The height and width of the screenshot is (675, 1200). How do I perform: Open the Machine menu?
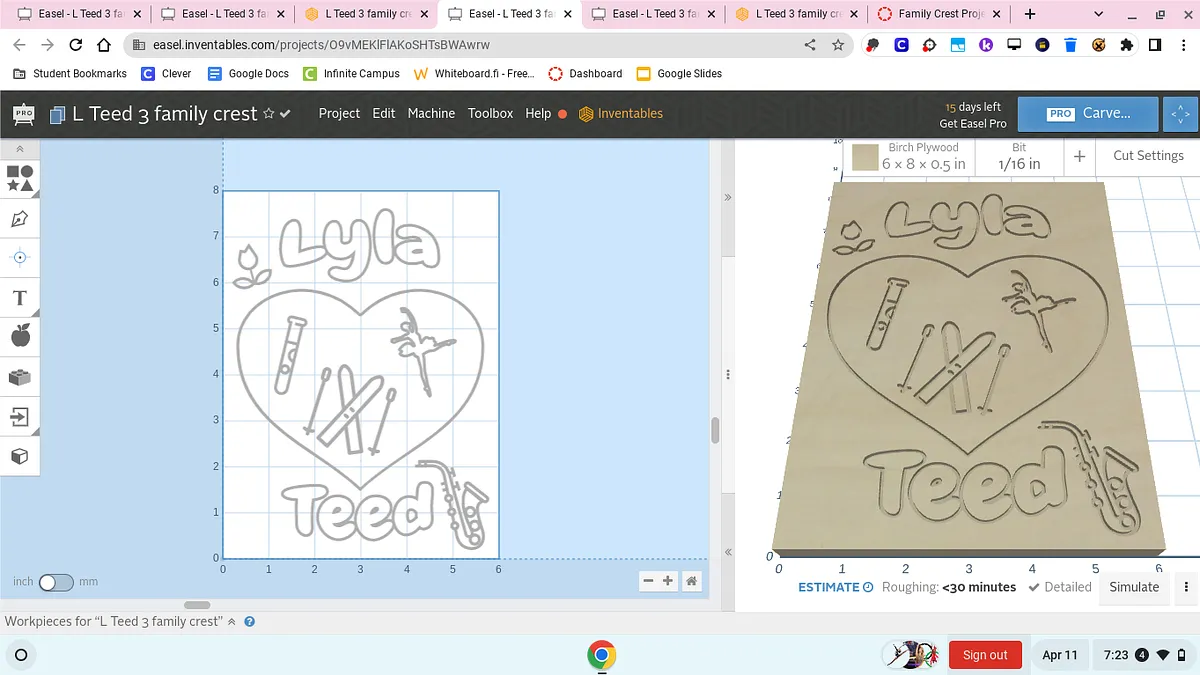431,114
